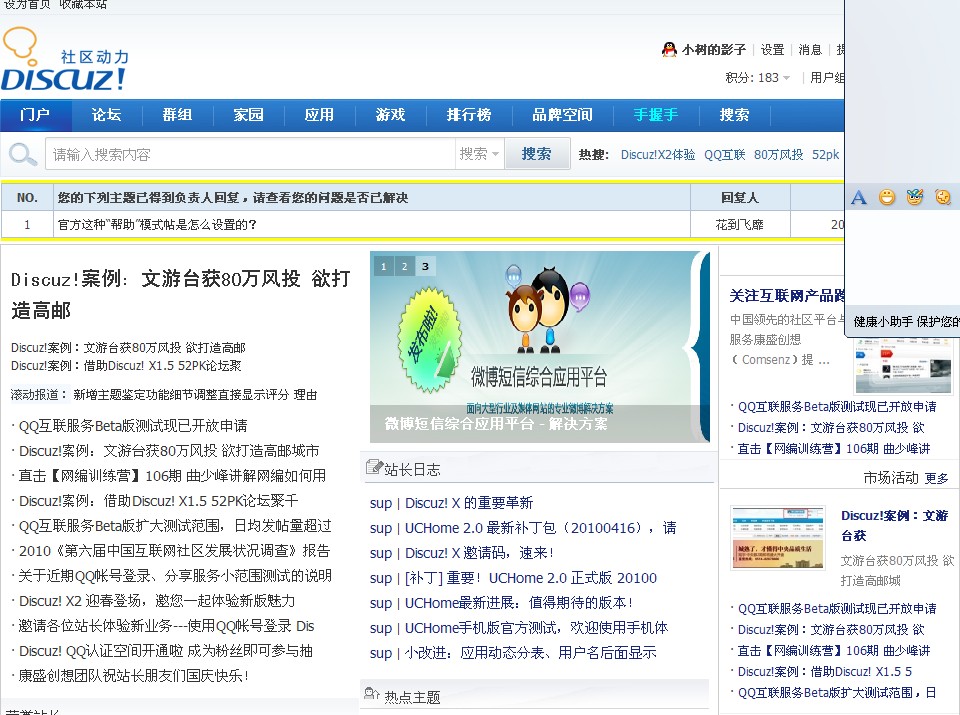Open the 游戏 navigation tab
The height and width of the screenshot is (715, 960).
[391, 114]
